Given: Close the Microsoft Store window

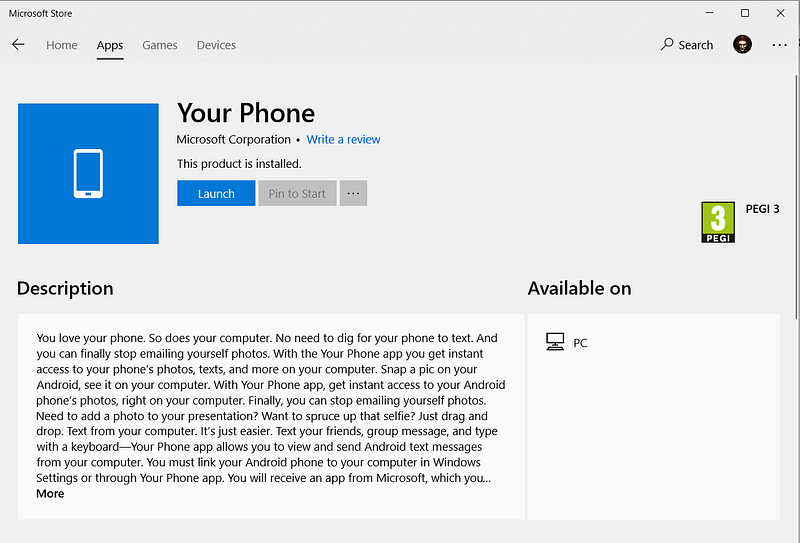Looking at the screenshot, I should [x=781, y=13].
